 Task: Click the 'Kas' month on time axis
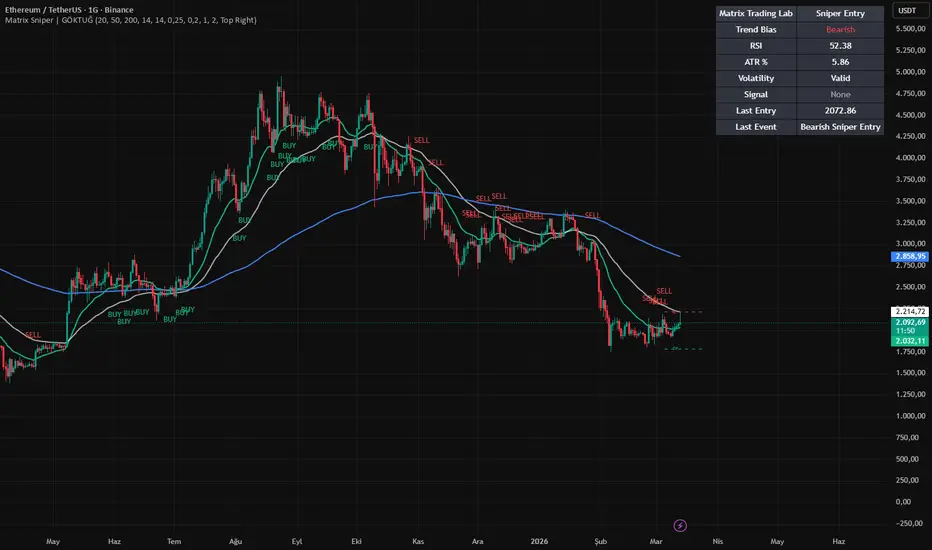coord(418,541)
